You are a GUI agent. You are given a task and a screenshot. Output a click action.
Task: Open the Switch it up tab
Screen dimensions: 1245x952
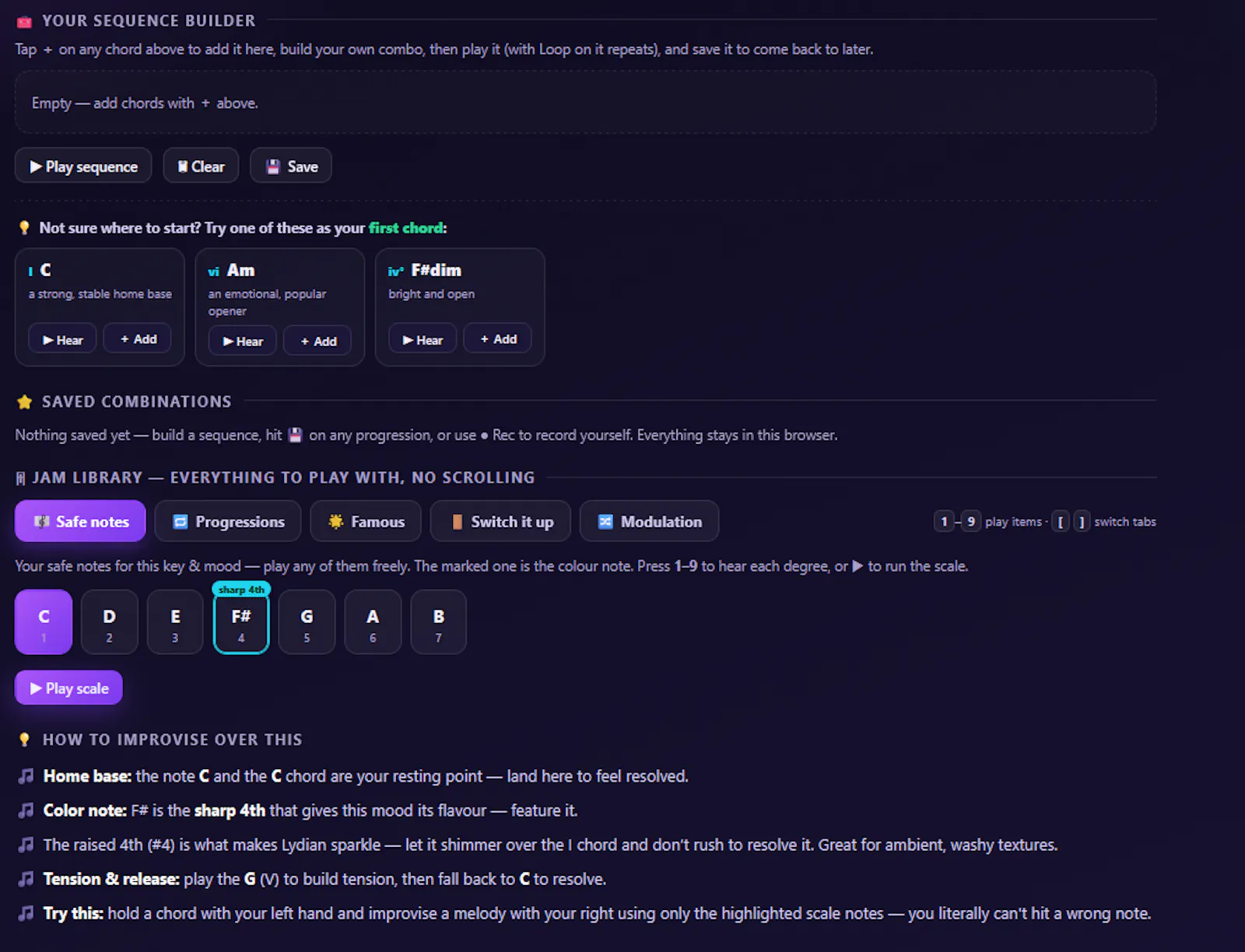click(500, 521)
